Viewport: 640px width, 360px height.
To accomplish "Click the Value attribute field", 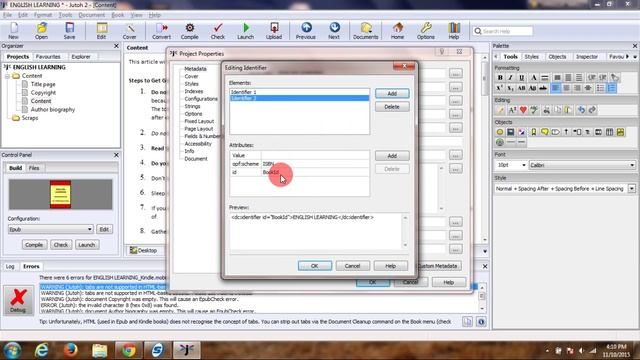I will [315, 156].
